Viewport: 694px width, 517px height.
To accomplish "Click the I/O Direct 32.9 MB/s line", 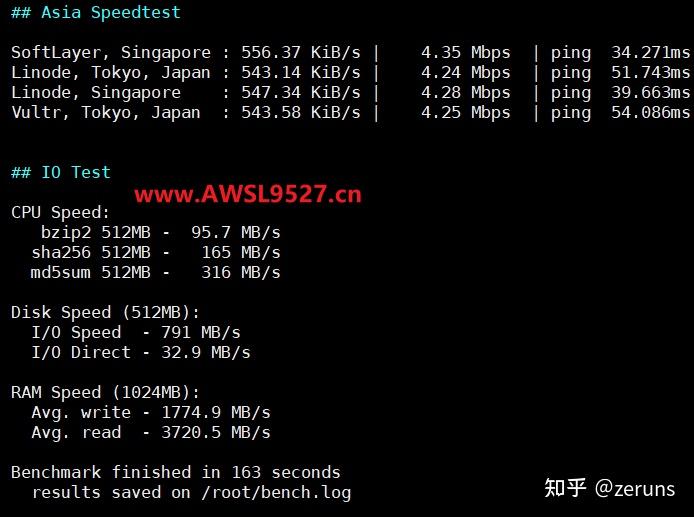I will (140, 352).
